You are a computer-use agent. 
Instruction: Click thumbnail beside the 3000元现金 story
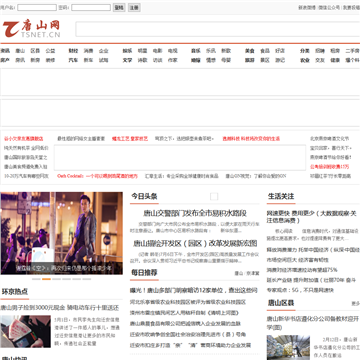tap(26, 331)
